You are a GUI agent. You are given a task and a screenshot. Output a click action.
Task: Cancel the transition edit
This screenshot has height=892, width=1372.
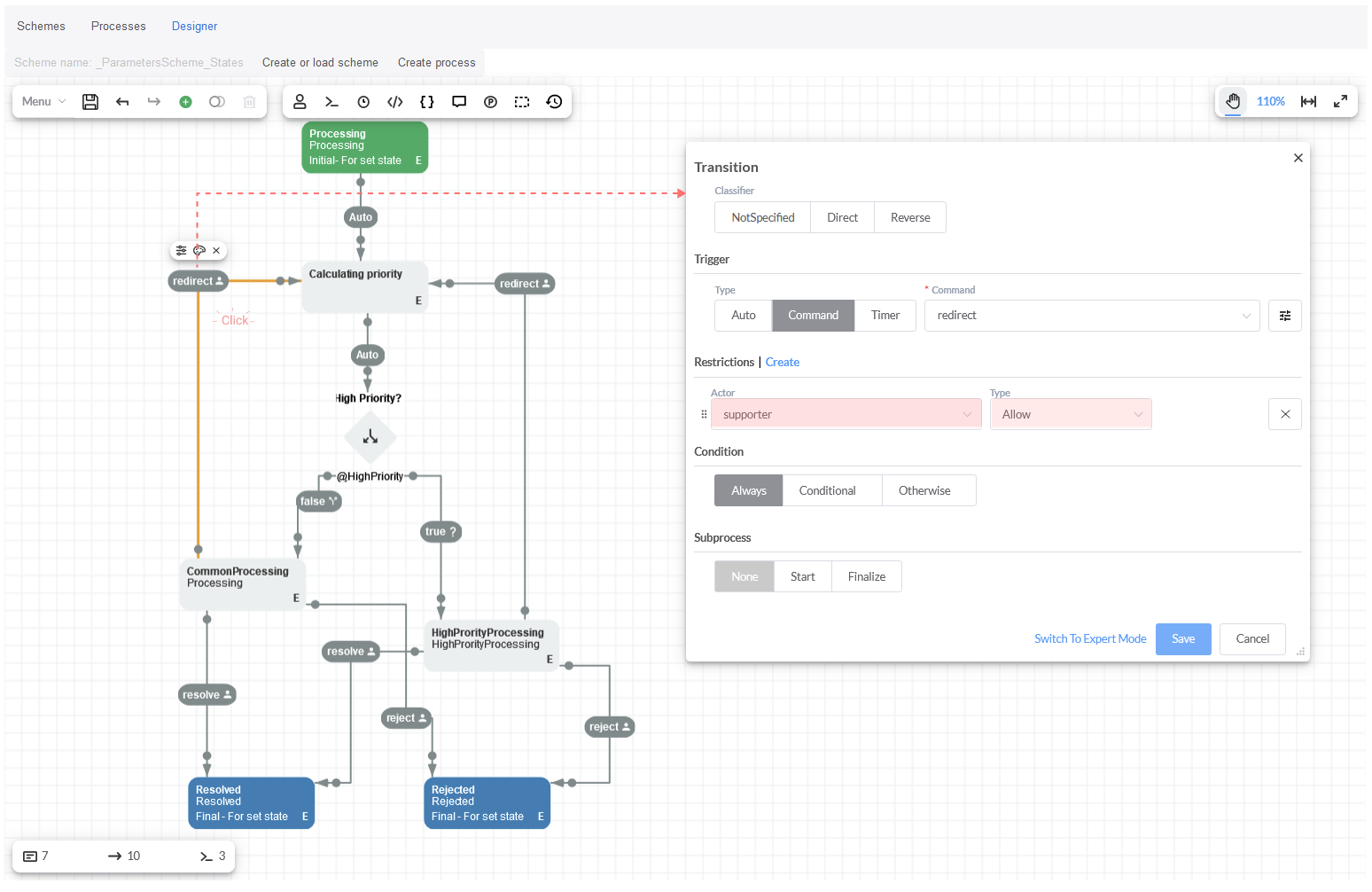[1252, 639]
